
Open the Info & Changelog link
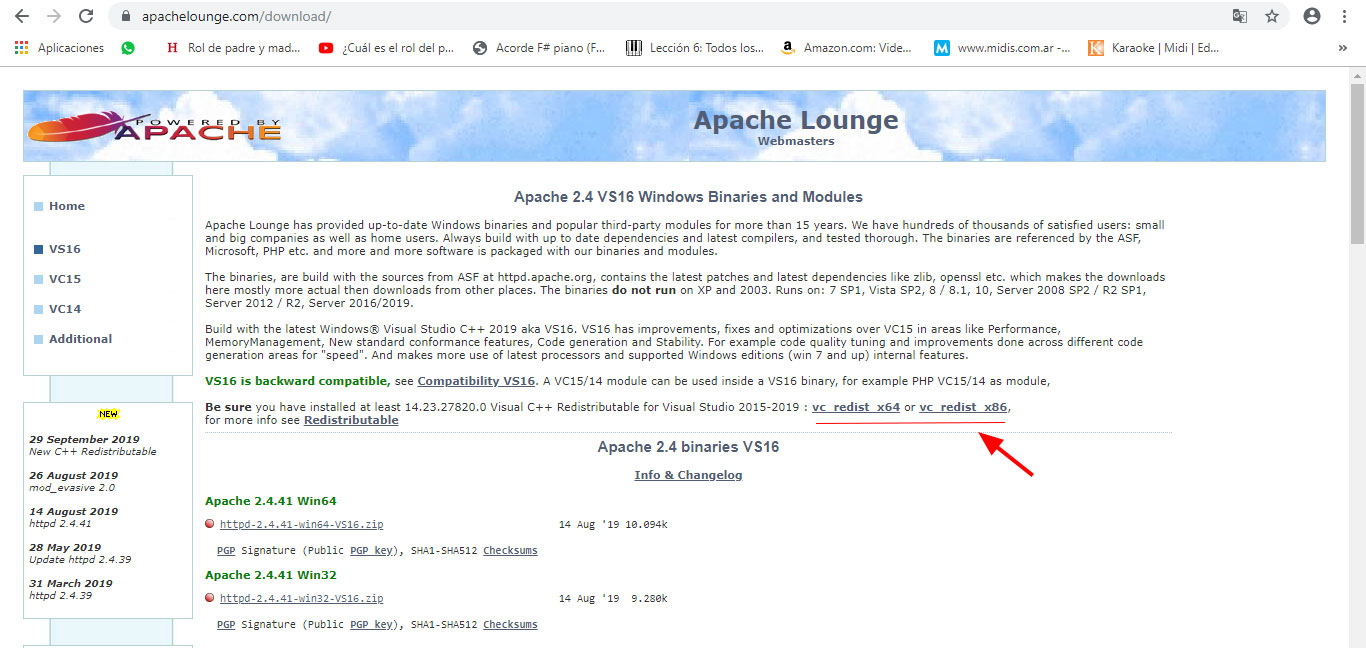(688, 475)
